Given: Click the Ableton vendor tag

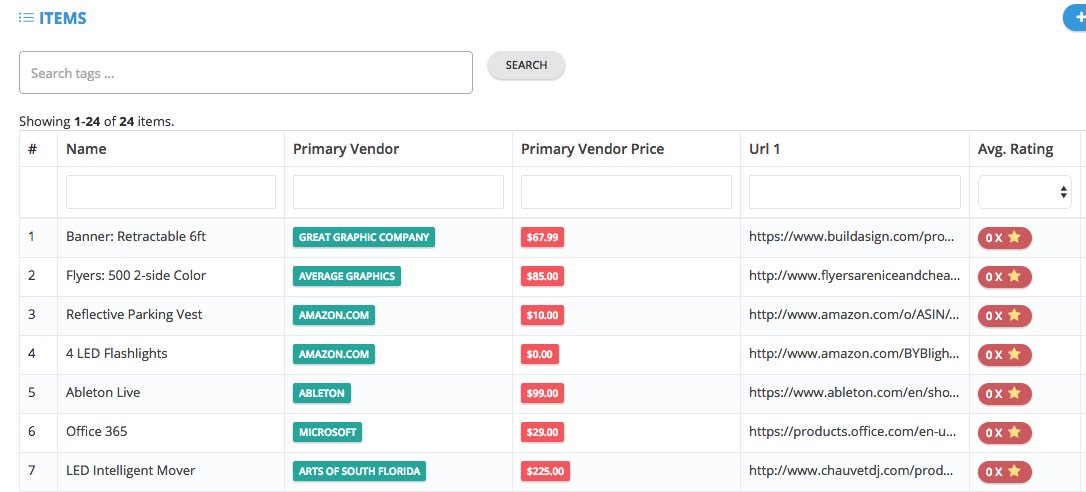Looking at the screenshot, I should pos(322,393).
